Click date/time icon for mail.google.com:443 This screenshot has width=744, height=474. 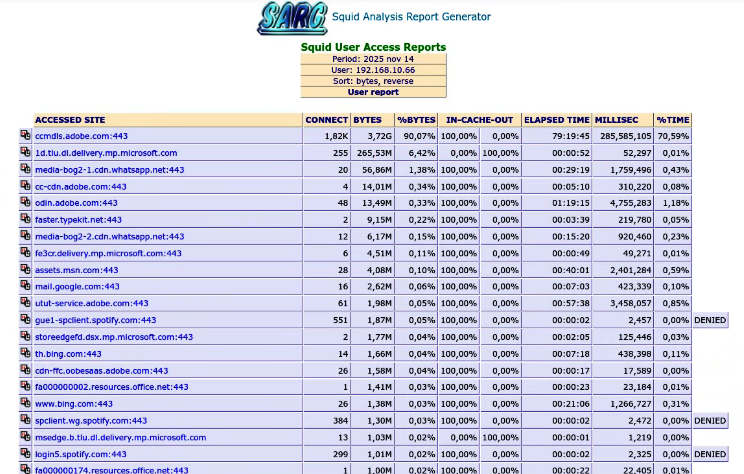[25, 286]
